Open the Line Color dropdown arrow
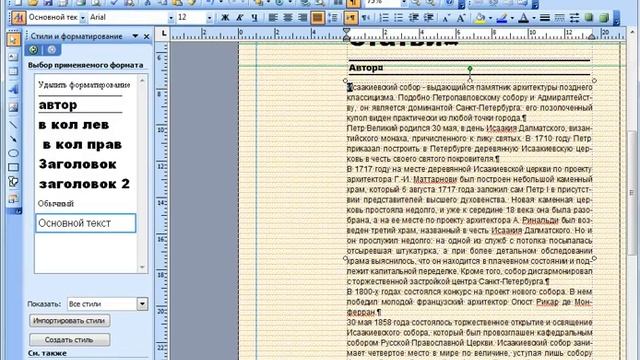The height and width of the screenshot is (360, 640). [x=512, y=18]
